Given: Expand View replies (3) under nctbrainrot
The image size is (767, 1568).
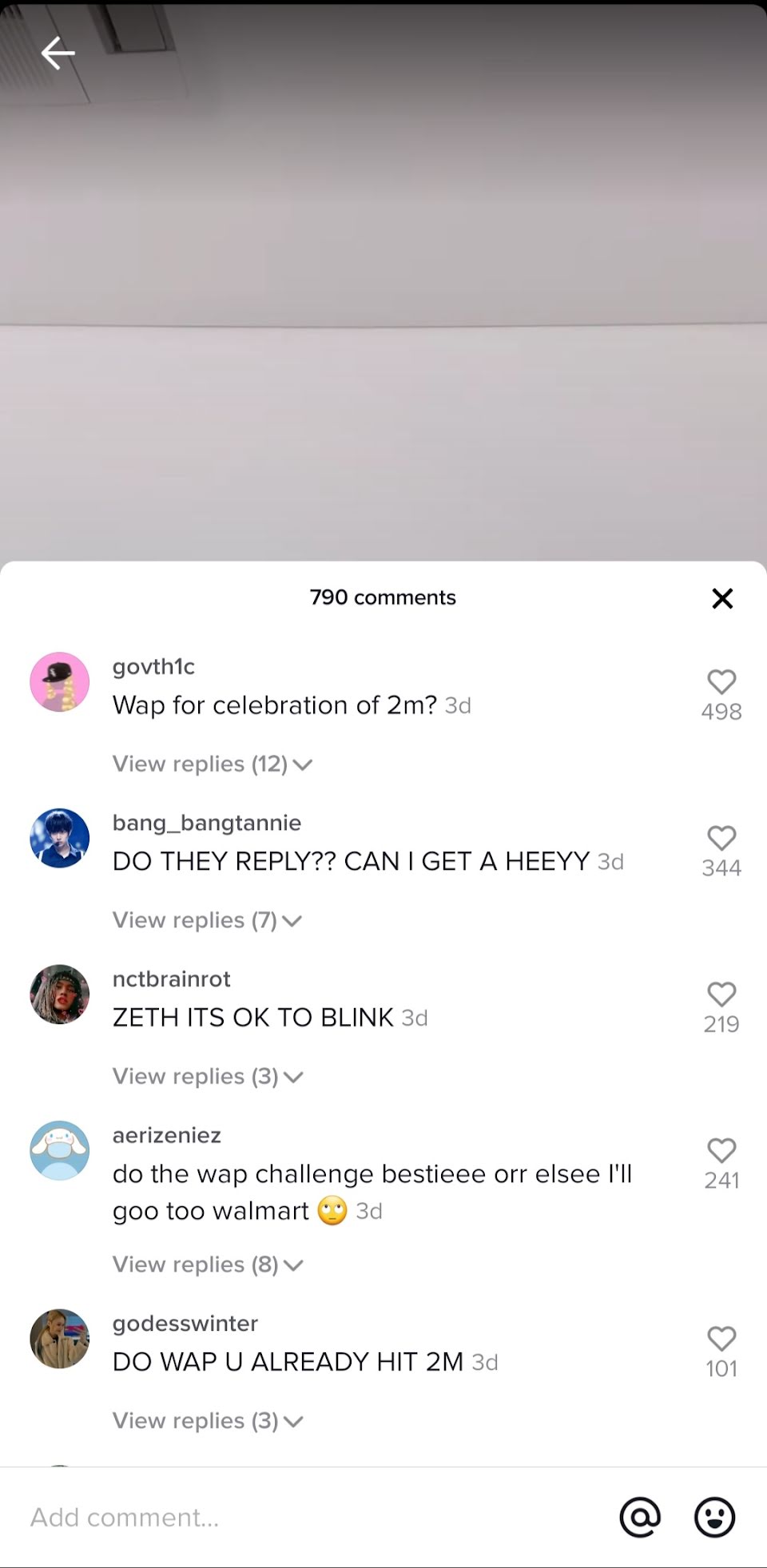Looking at the screenshot, I should [x=209, y=1077].
